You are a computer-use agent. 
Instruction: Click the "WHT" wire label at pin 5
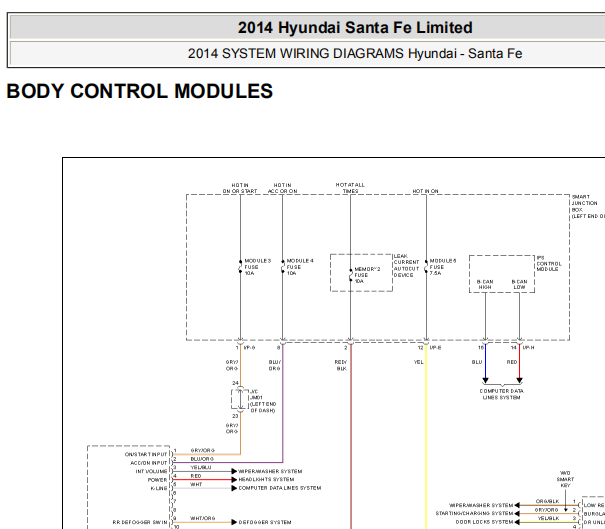click(x=196, y=484)
